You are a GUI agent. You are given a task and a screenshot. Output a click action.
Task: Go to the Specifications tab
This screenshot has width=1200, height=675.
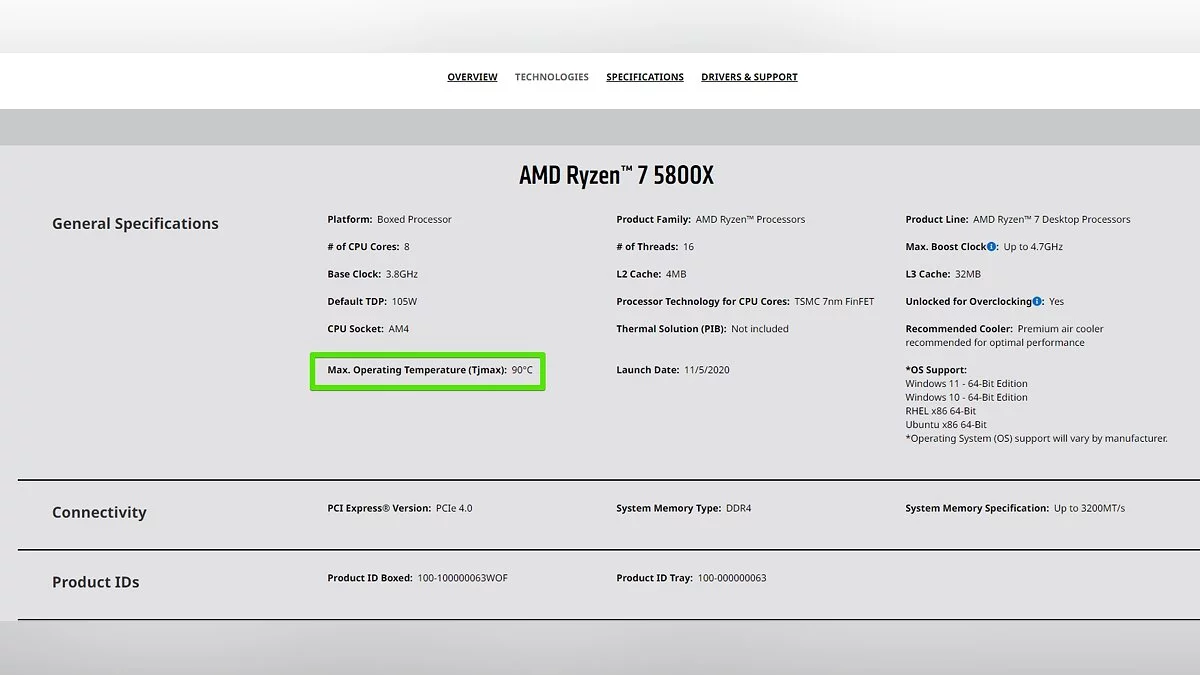coord(645,77)
